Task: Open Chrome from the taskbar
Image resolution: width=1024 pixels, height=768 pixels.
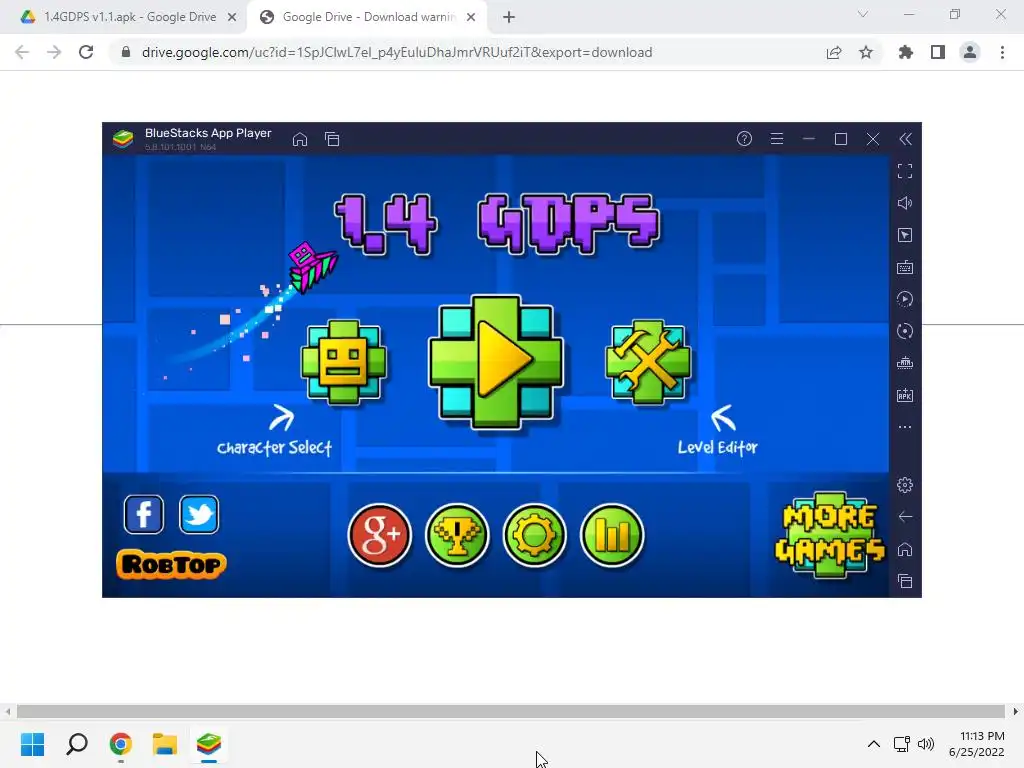Action: click(x=121, y=744)
